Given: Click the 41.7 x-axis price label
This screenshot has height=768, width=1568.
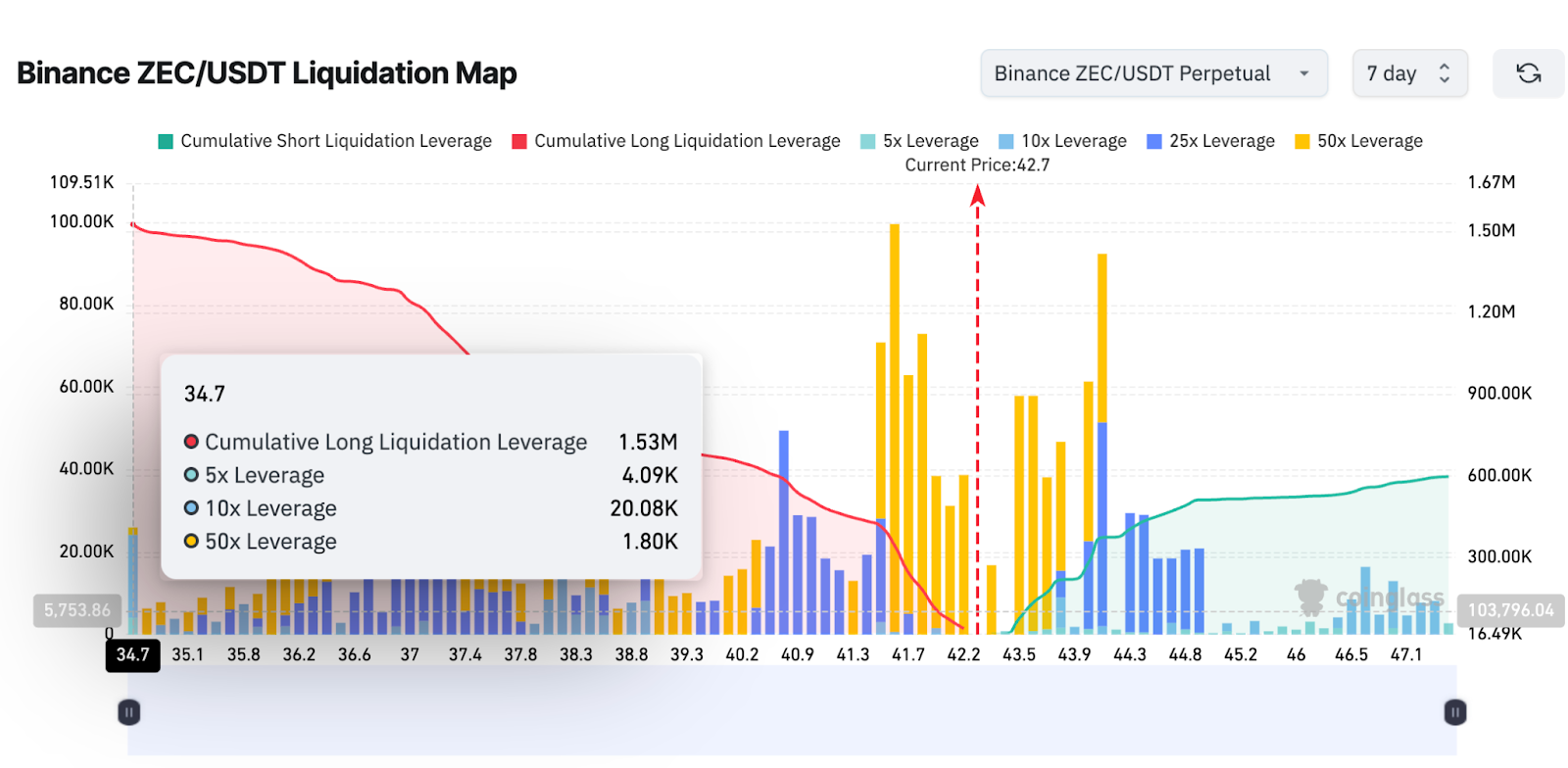Looking at the screenshot, I should [908, 654].
